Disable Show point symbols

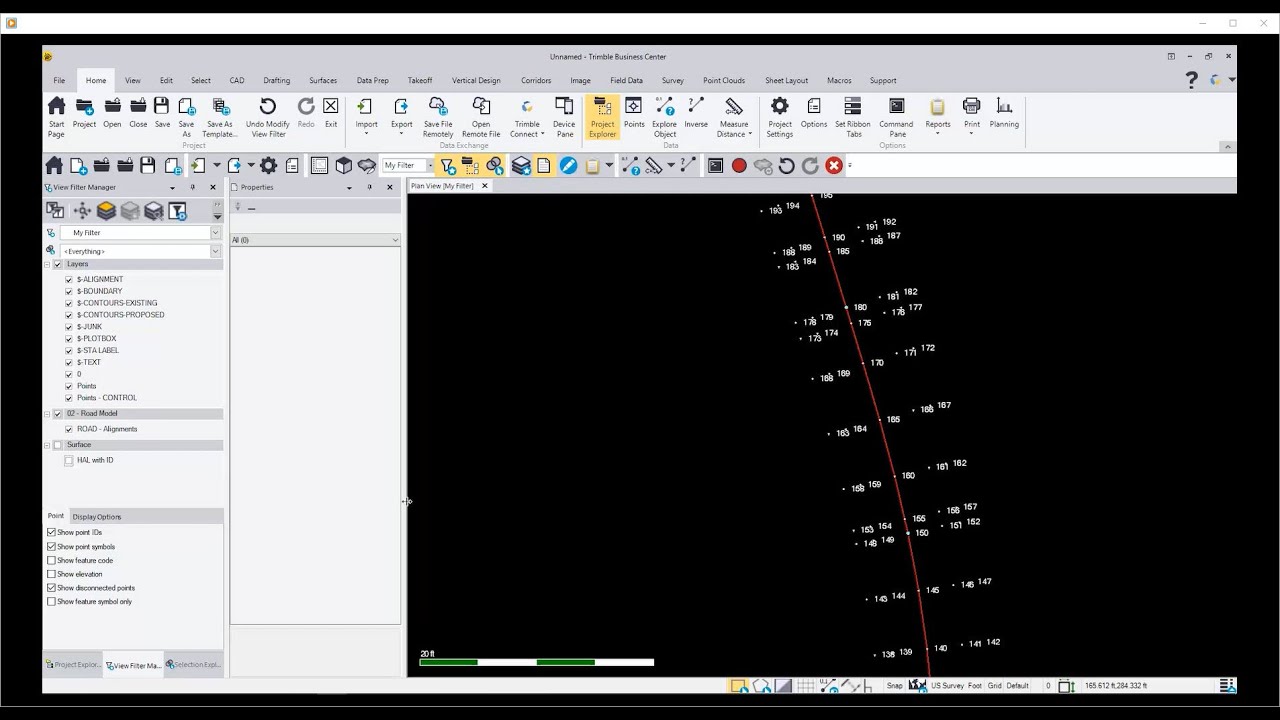[52, 547]
